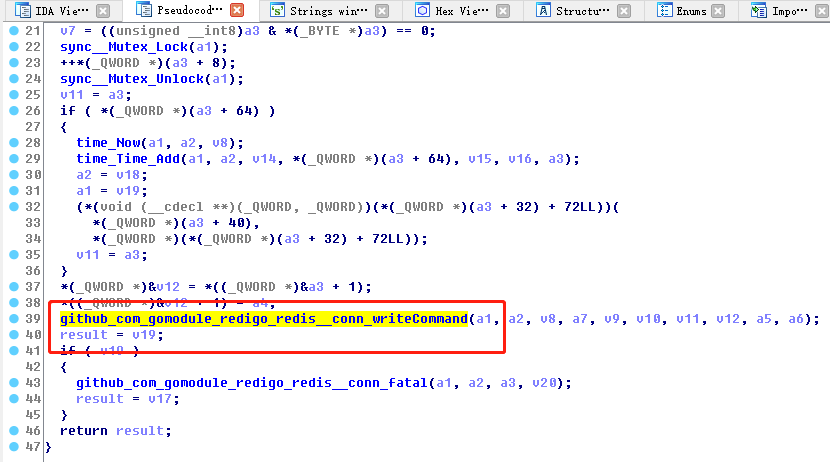Close the Pseudocode tab
Screen dimensions: 830x462
point(237,11)
